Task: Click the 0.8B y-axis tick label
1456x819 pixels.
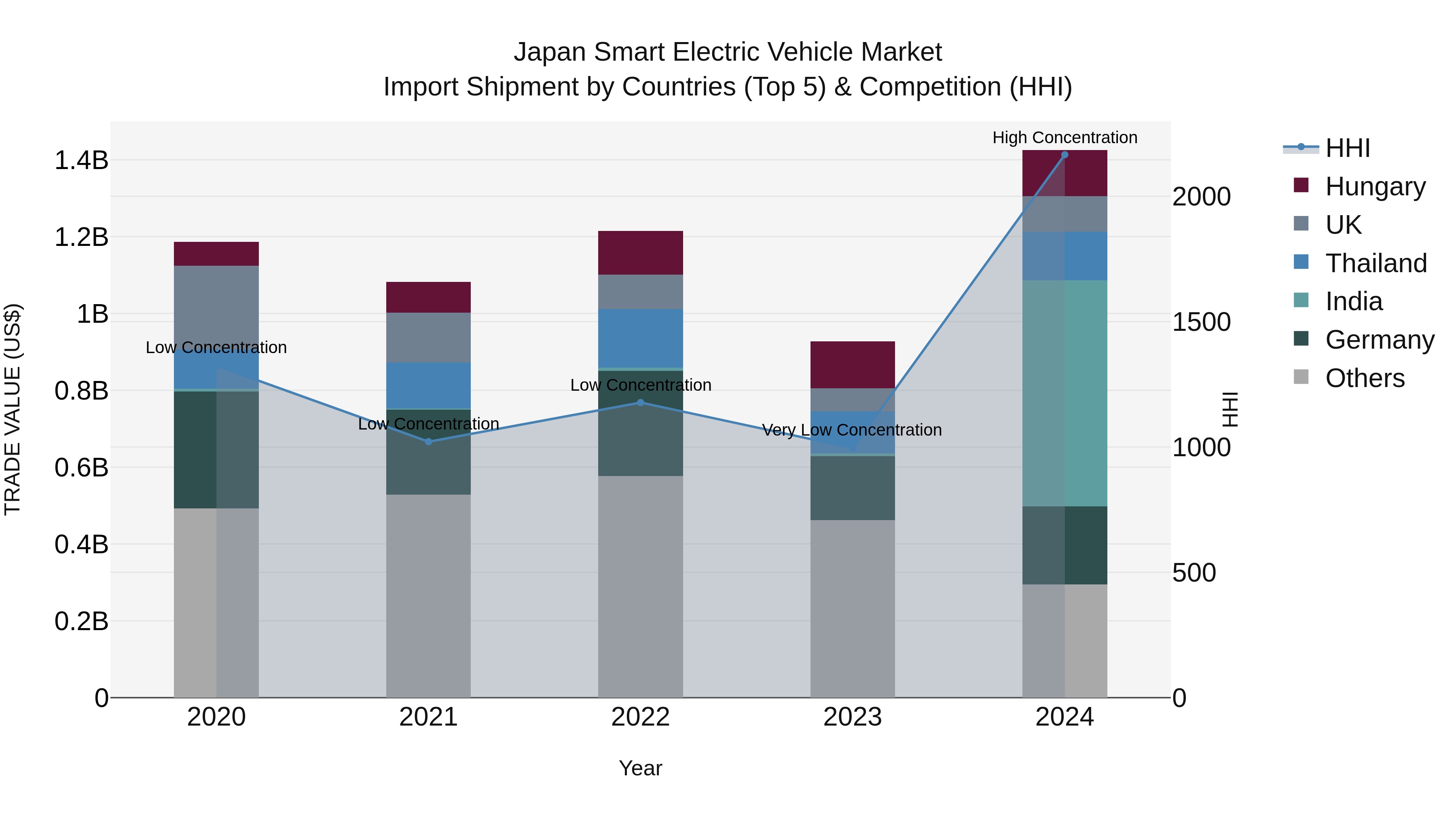Action: point(81,391)
